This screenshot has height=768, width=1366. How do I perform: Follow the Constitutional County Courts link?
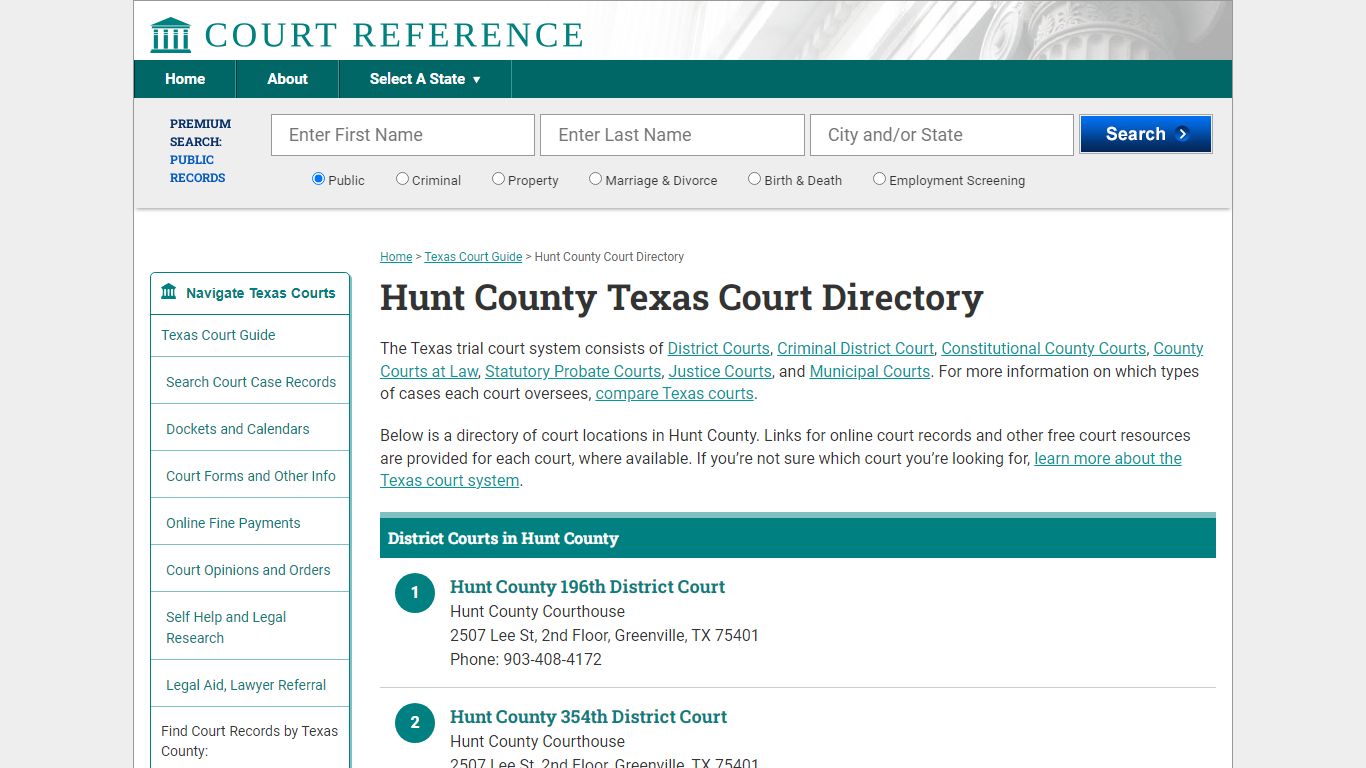(1044, 348)
